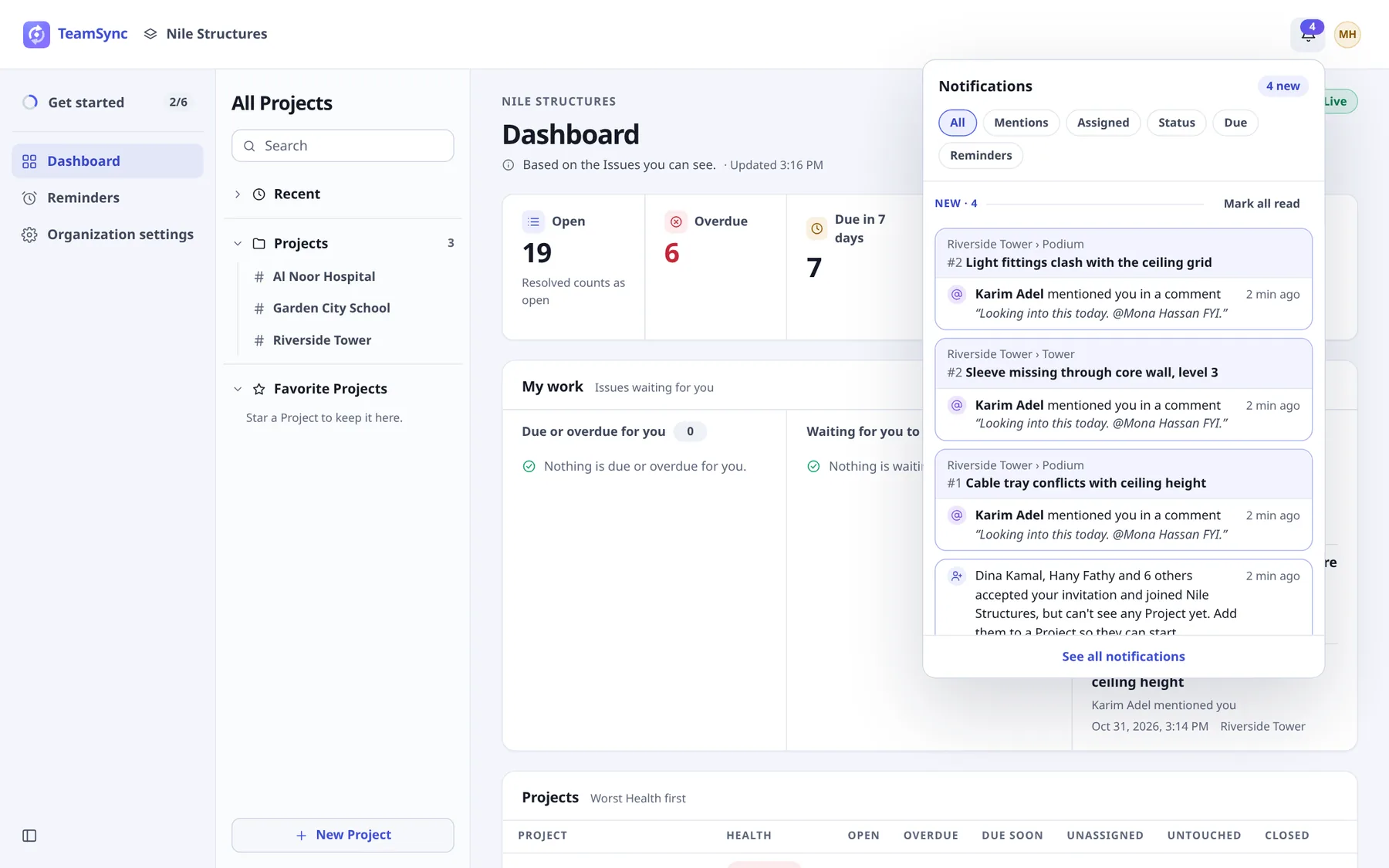1389x868 pixels.
Task: Expand the Recent section chevron
Action: pyautogui.click(x=238, y=194)
